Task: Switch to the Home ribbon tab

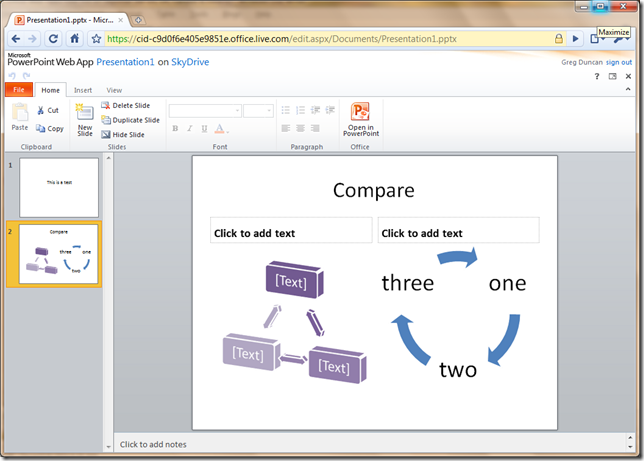Action: pos(51,90)
